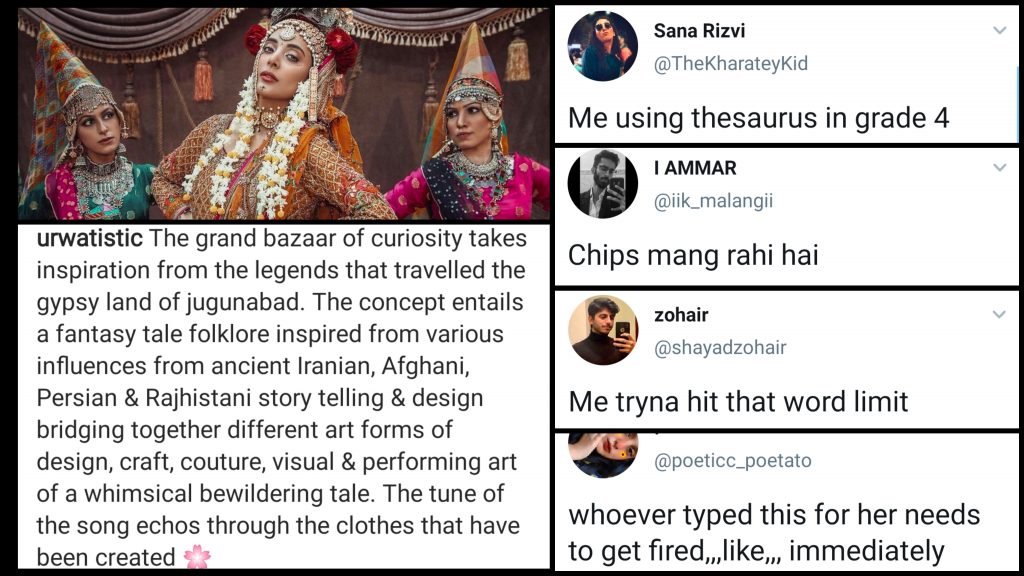Viewport: 1024px width, 576px height.
Task: Open the @poeticc_poetato handle
Action: click(x=733, y=461)
